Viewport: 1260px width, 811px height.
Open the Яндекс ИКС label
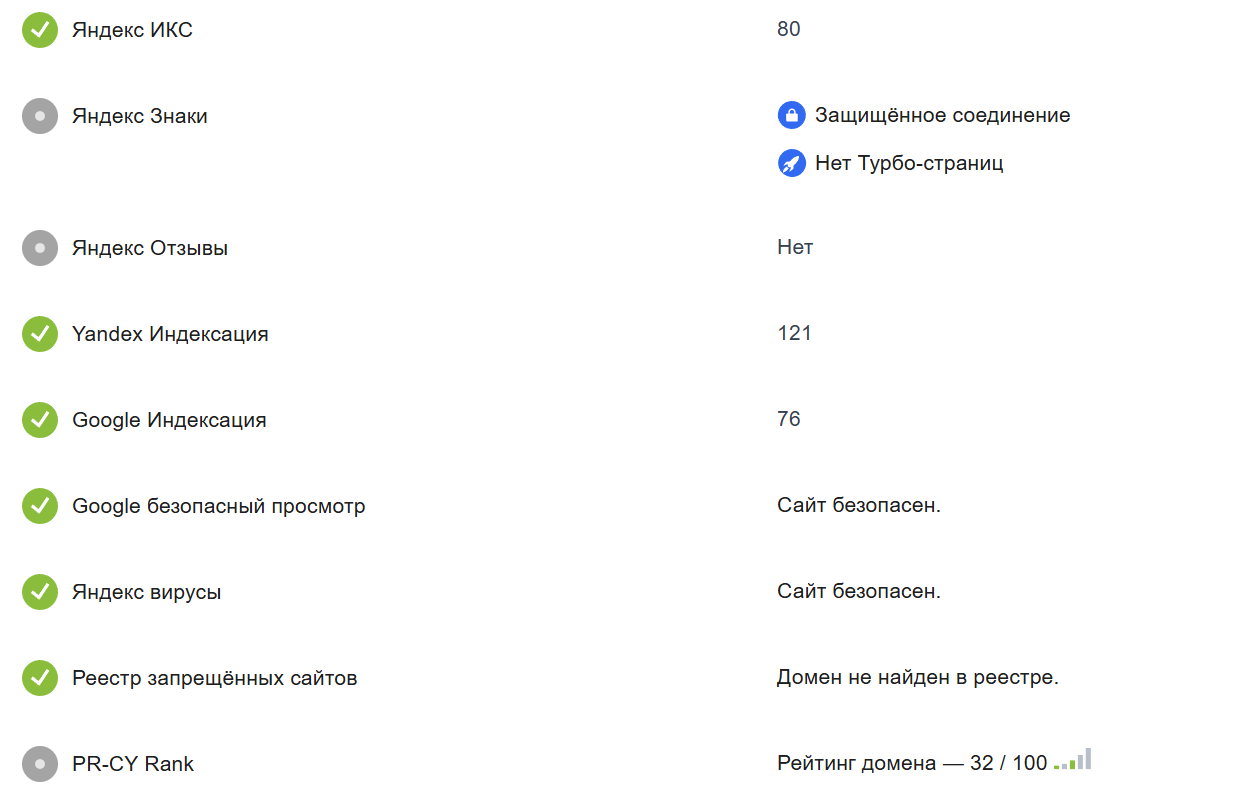[x=132, y=30]
